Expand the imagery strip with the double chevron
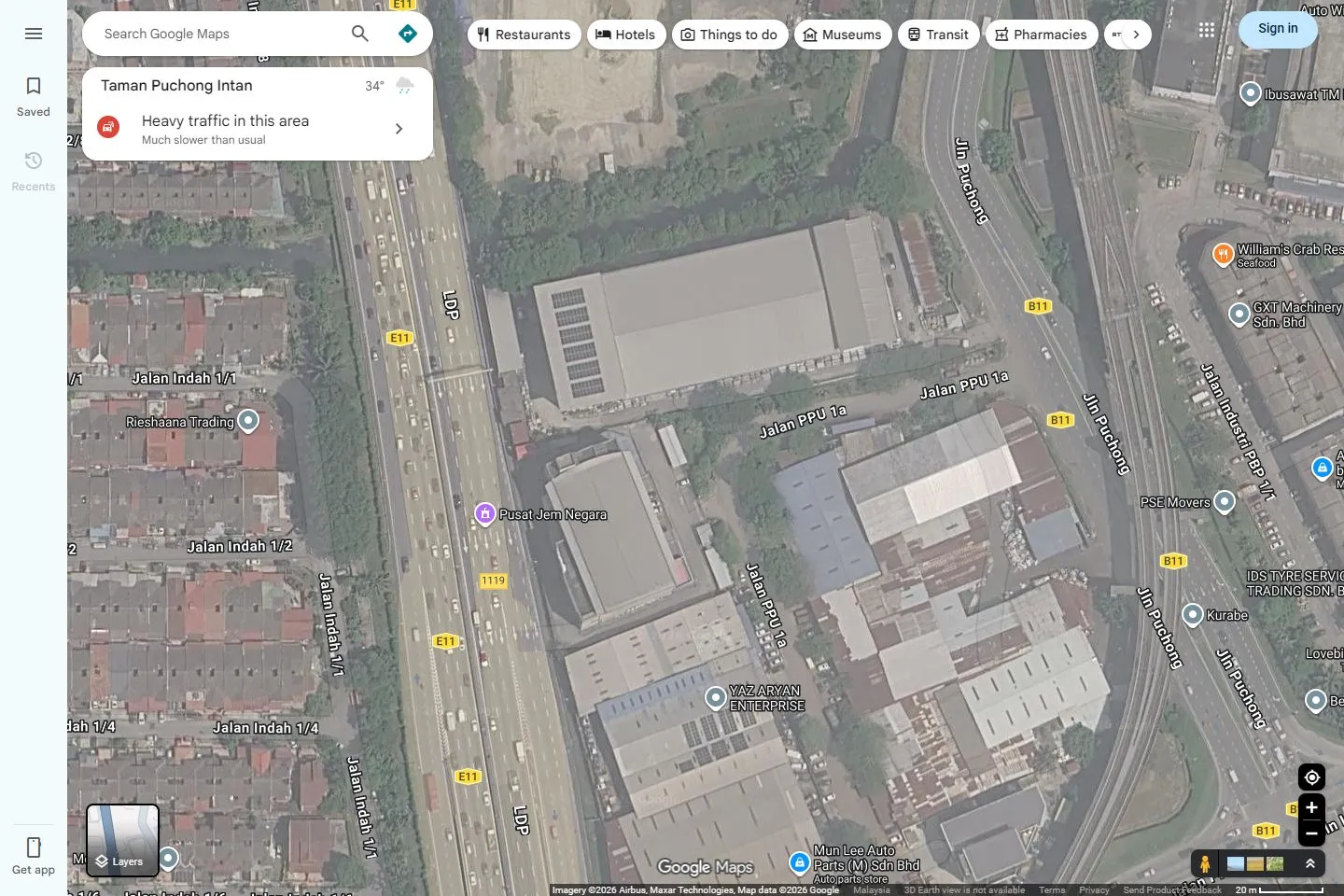 tap(1310, 864)
